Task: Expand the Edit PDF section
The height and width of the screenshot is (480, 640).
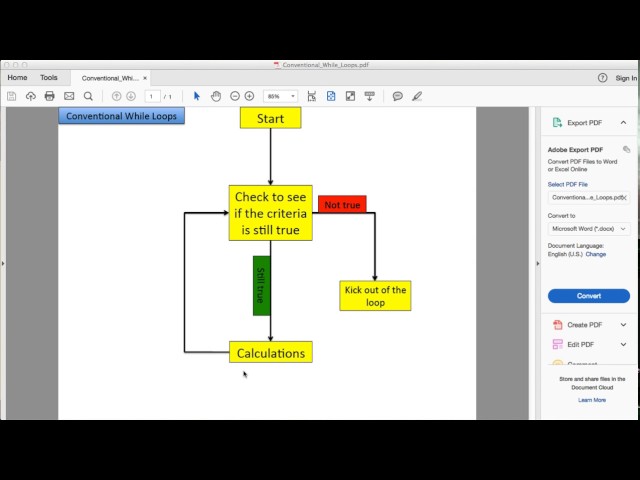Action: [x=623, y=344]
